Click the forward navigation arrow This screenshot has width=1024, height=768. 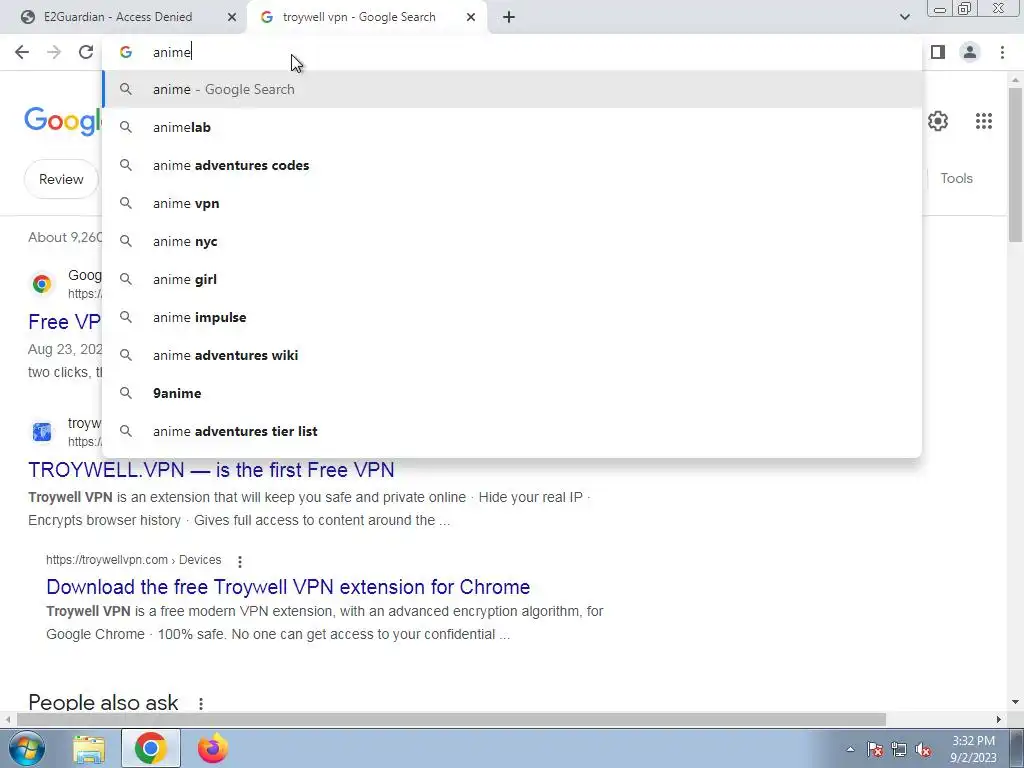[x=54, y=52]
